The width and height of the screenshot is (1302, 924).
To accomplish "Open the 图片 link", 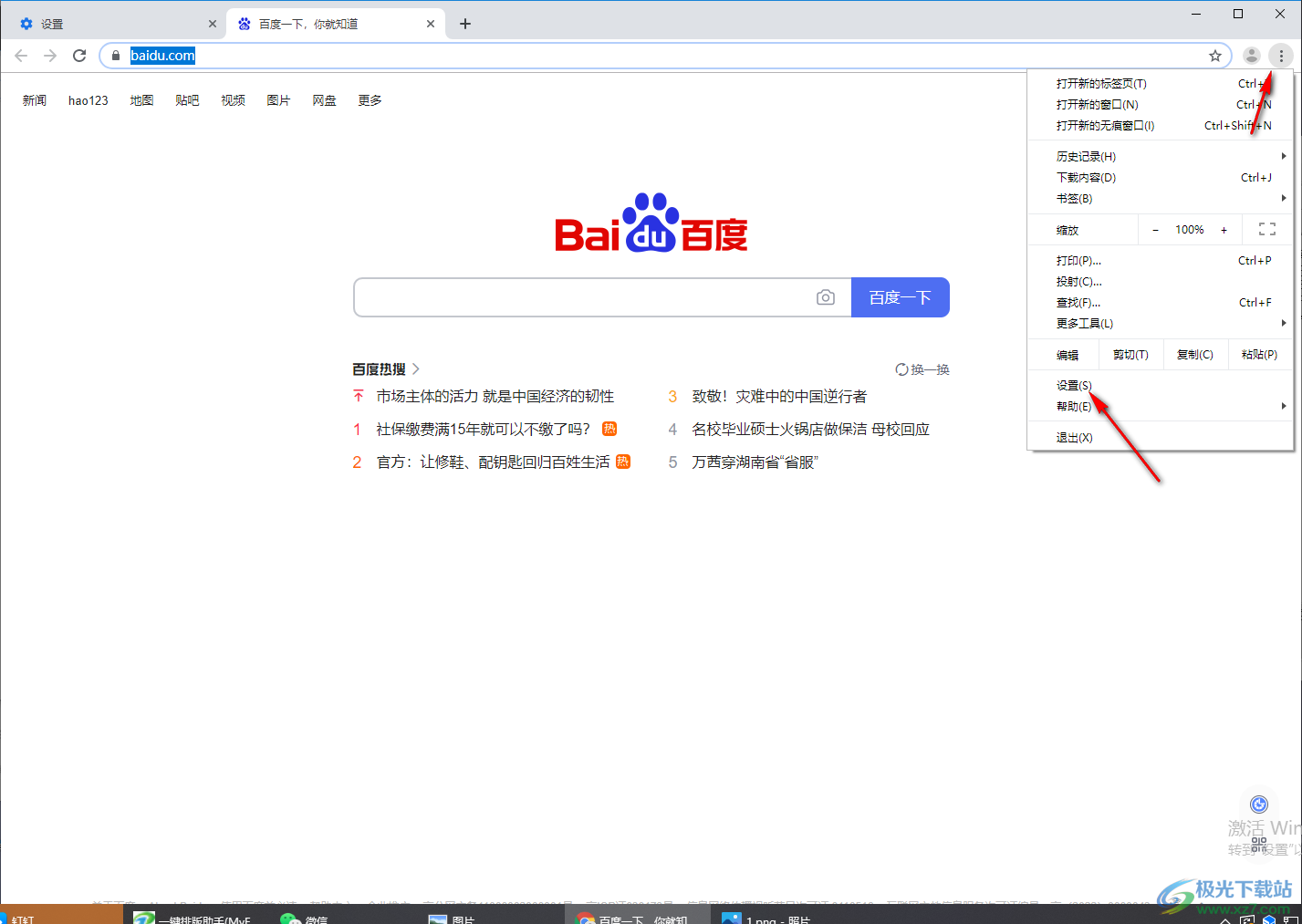I will click(x=278, y=100).
